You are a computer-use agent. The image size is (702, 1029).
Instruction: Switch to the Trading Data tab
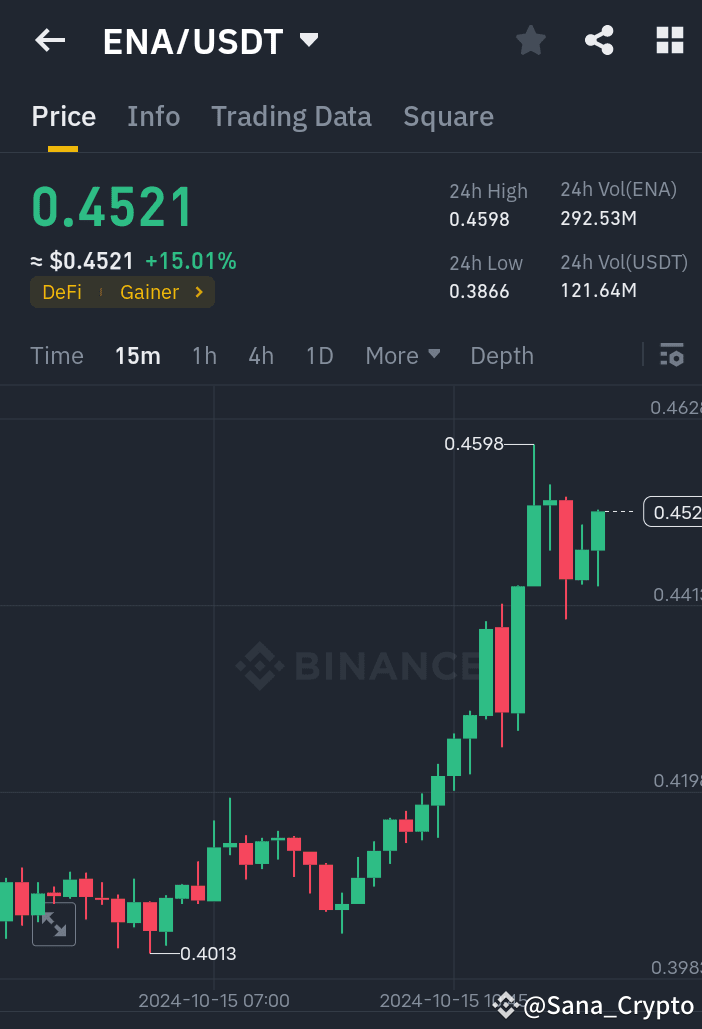(x=291, y=116)
